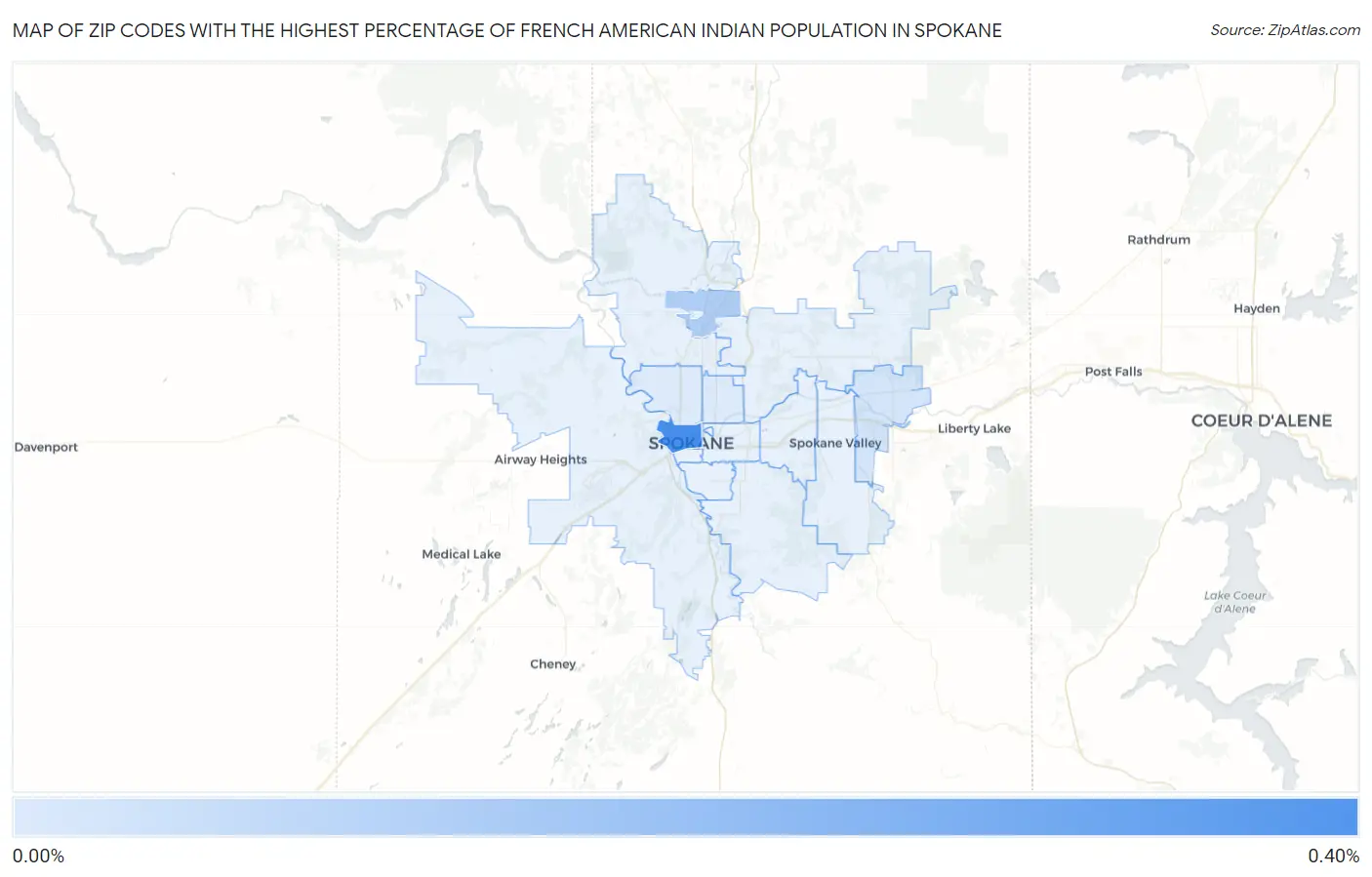Click the map title heading text

pos(507,30)
